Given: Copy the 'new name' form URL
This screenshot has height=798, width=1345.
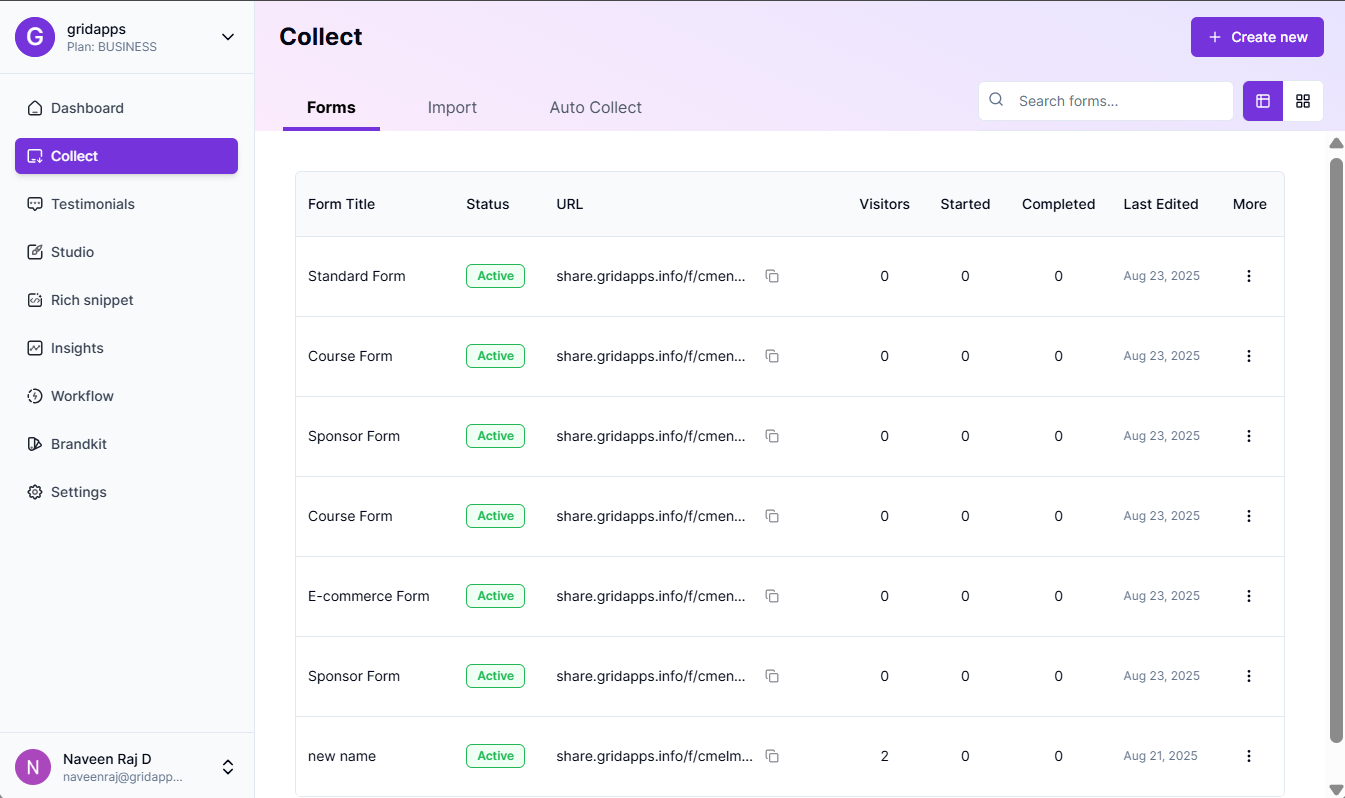Looking at the screenshot, I should point(772,756).
